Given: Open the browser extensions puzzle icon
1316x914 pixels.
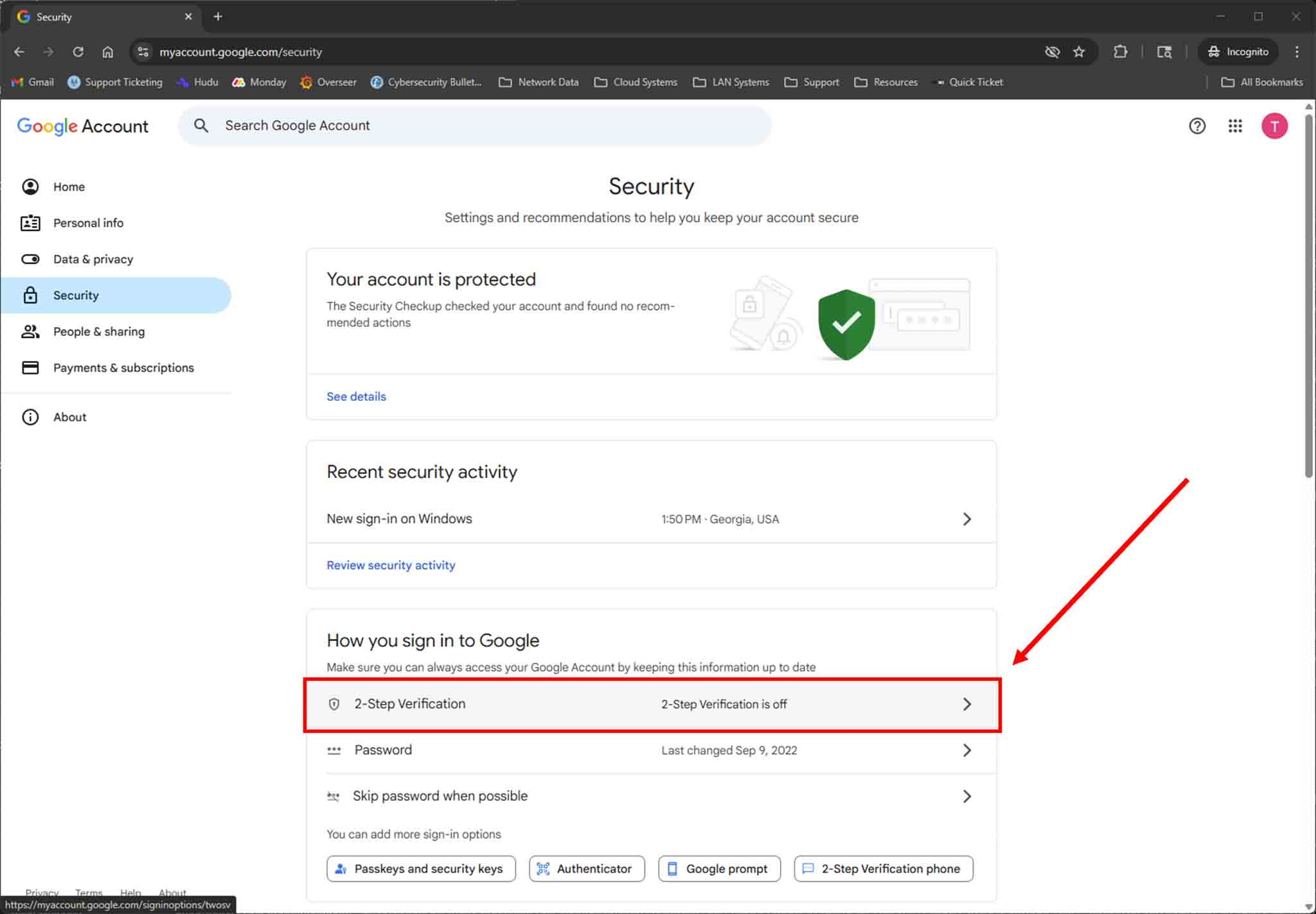Looking at the screenshot, I should [1120, 52].
